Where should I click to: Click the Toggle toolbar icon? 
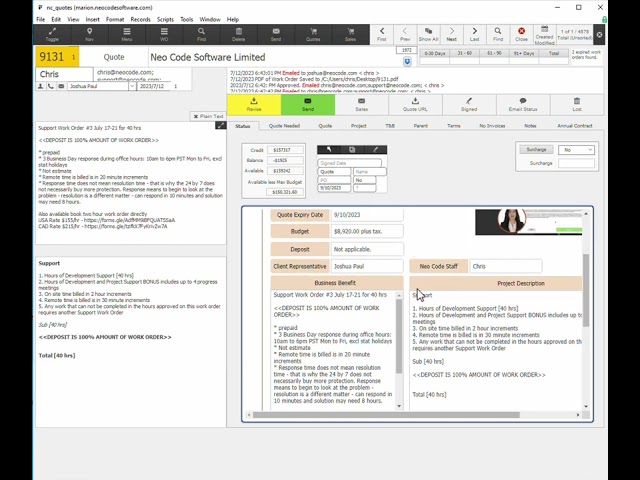click(x=52, y=34)
